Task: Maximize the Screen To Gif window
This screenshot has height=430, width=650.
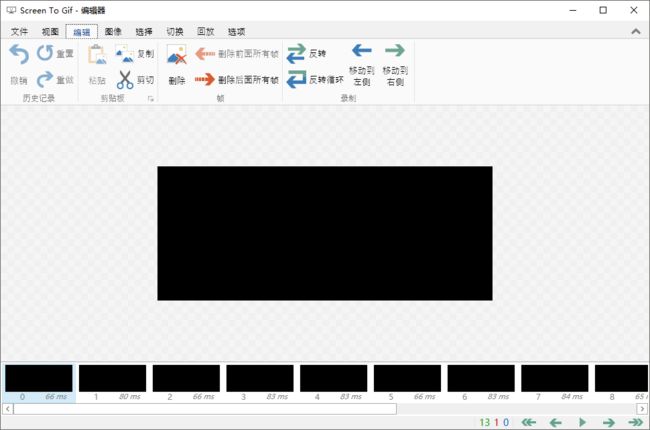Action: [603, 10]
